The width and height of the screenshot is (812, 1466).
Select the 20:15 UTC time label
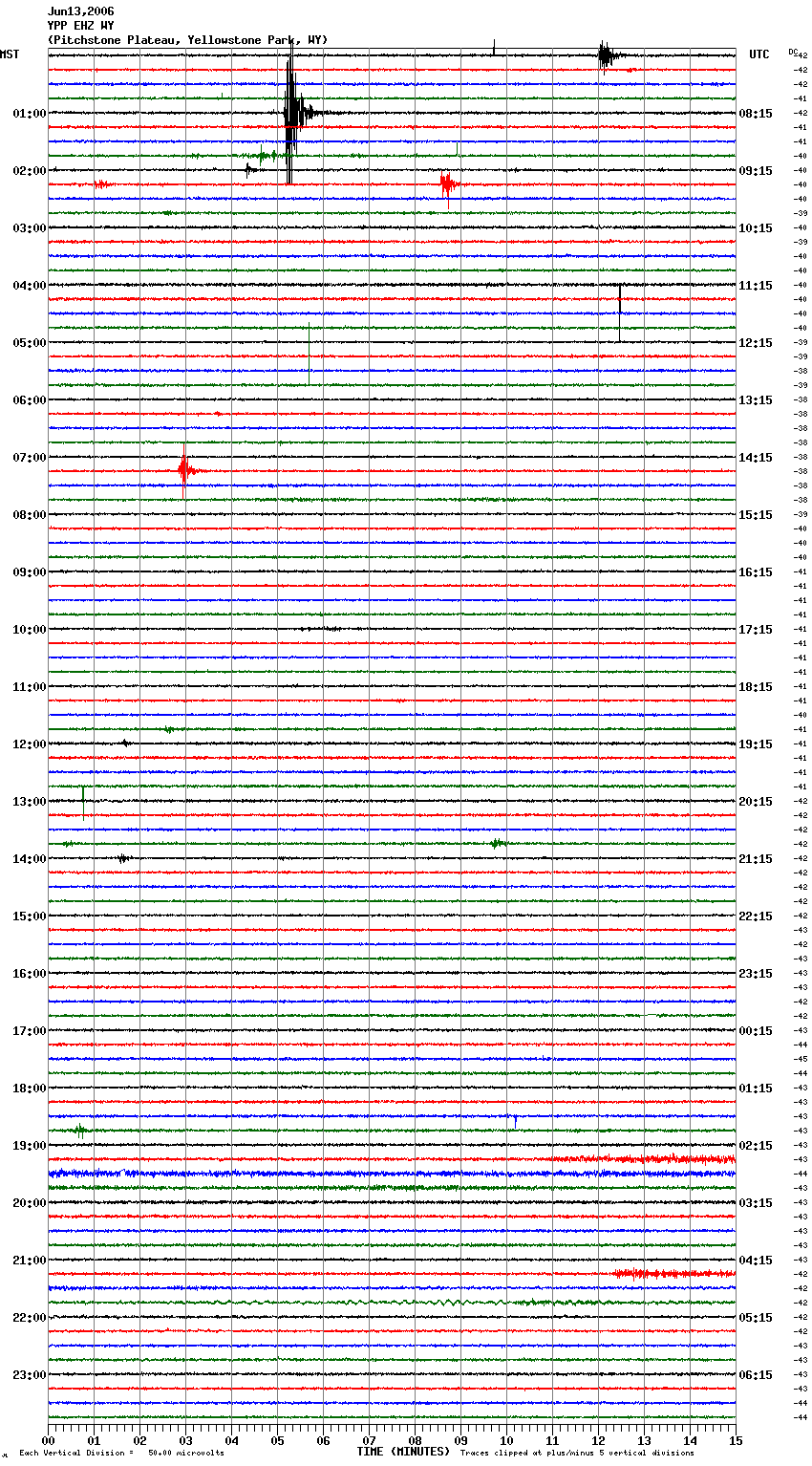click(756, 801)
